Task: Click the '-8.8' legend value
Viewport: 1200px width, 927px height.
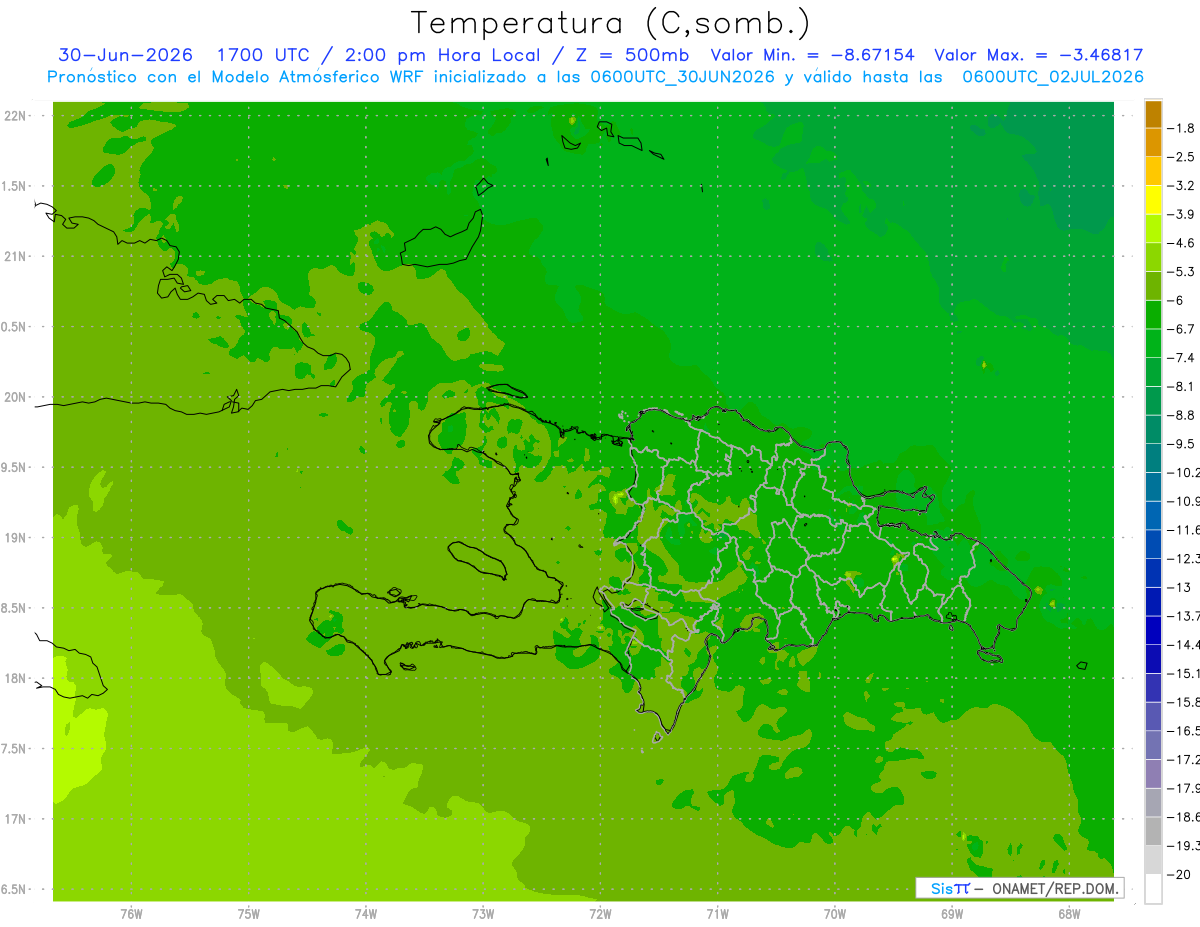Action: coord(1181,415)
